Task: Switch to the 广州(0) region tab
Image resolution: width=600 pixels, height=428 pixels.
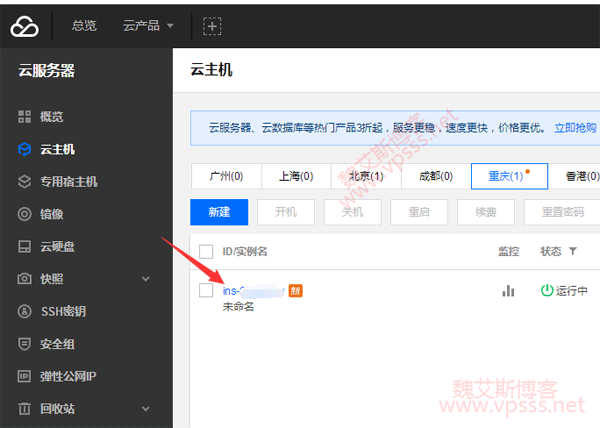Action: pyautogui.click(x=226, y=176)
